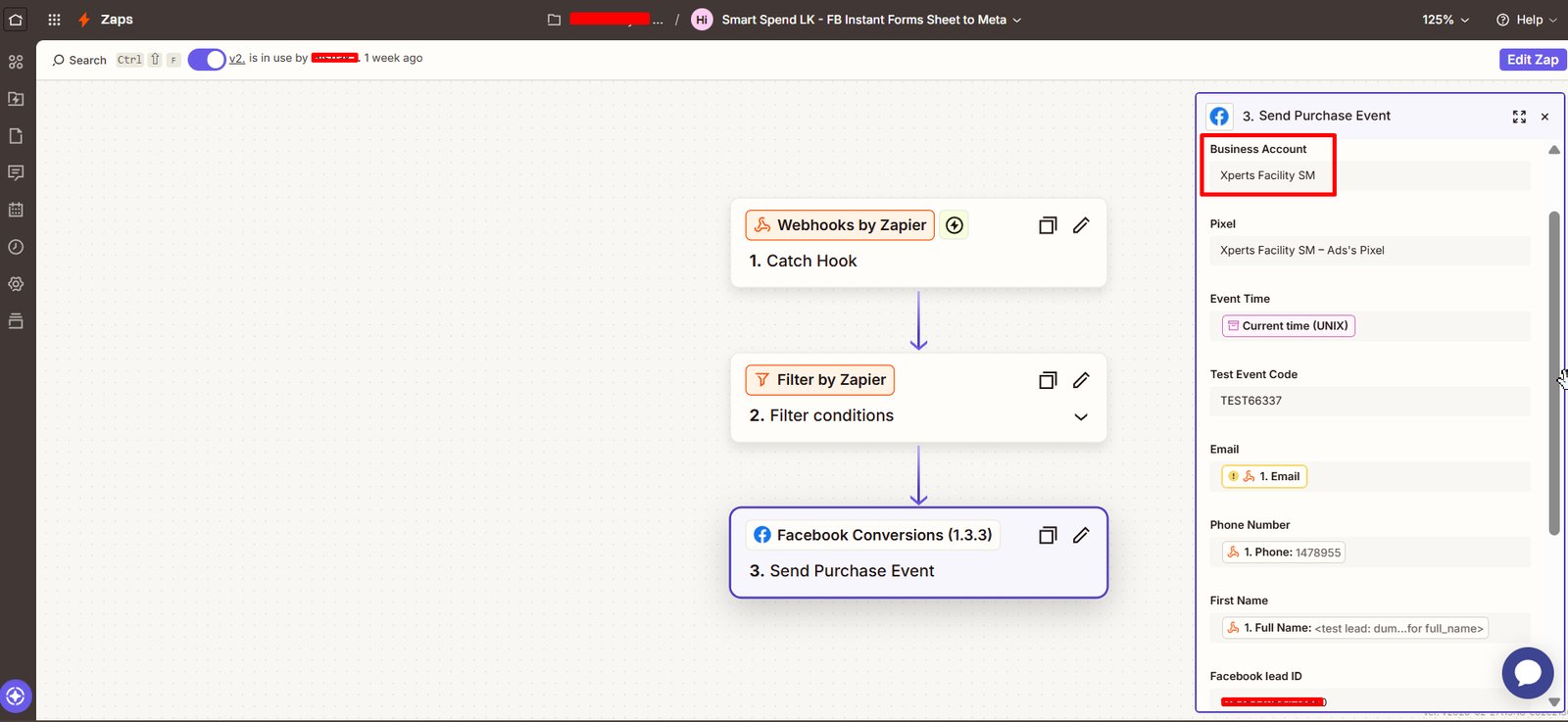Click the Business Account field value
1568x722 pixels.
pyautogui.click(x=1369, y=175)
